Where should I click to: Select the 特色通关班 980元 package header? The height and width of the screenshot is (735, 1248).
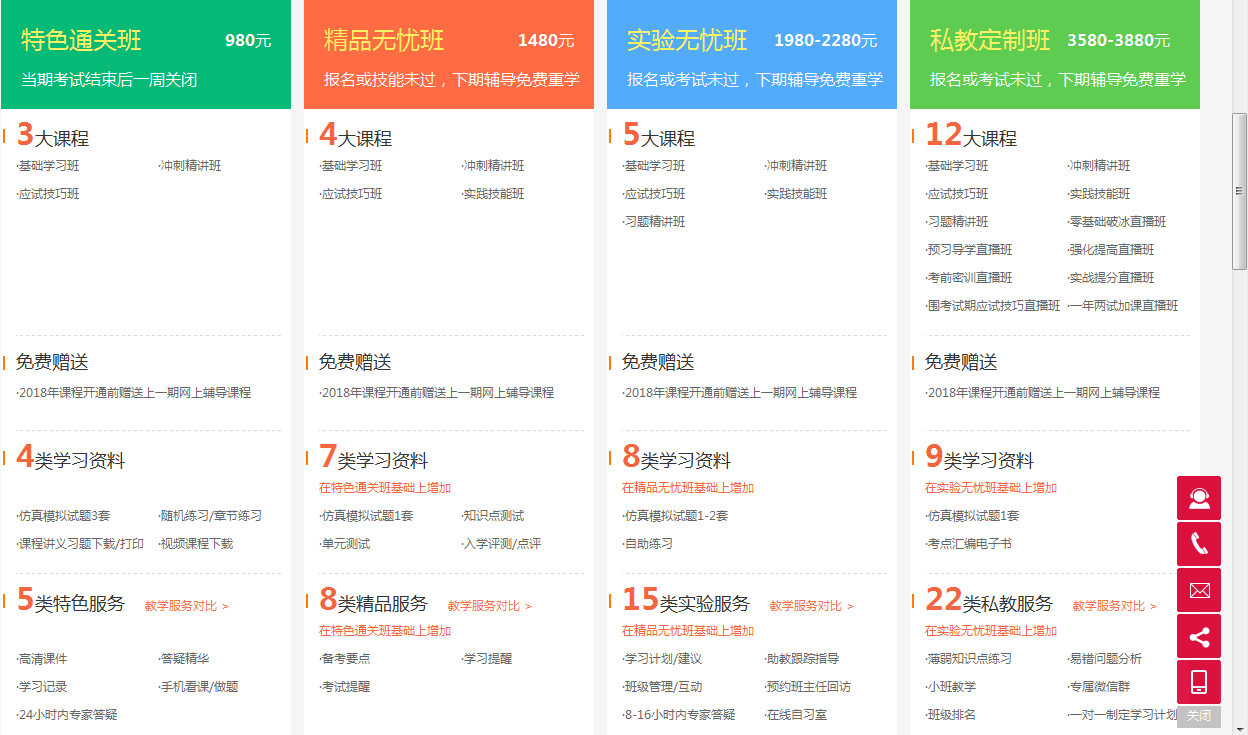(x=145, y=54)
